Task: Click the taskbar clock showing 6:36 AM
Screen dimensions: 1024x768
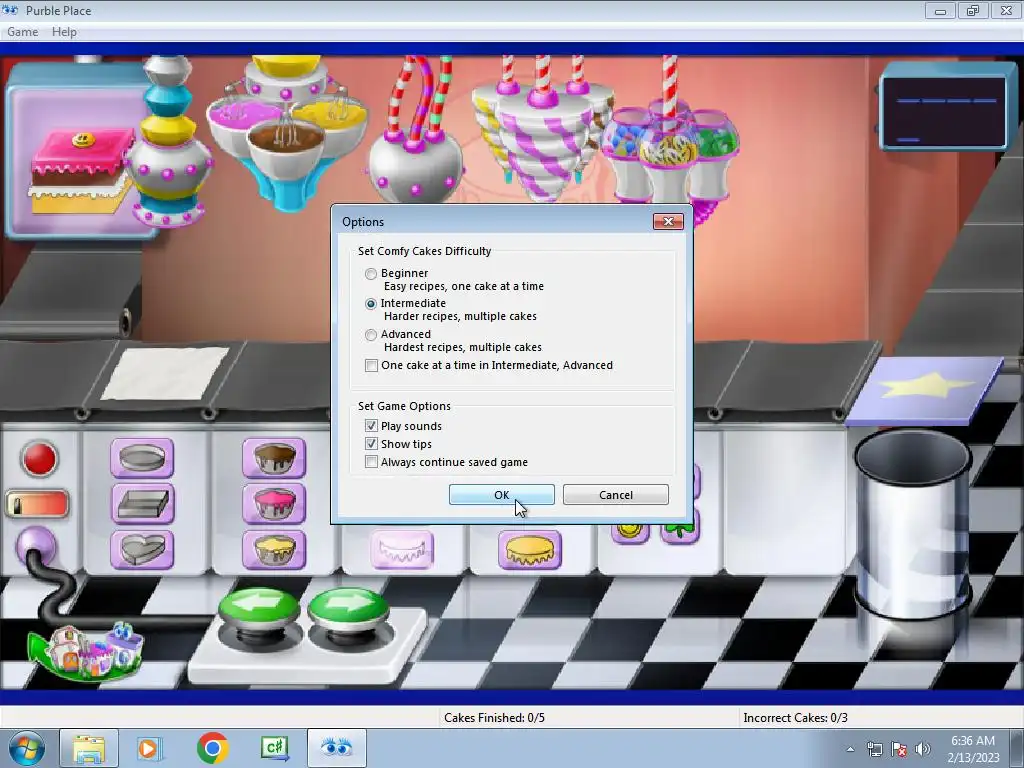Action: pyautogui.click(x=972, y=749)
